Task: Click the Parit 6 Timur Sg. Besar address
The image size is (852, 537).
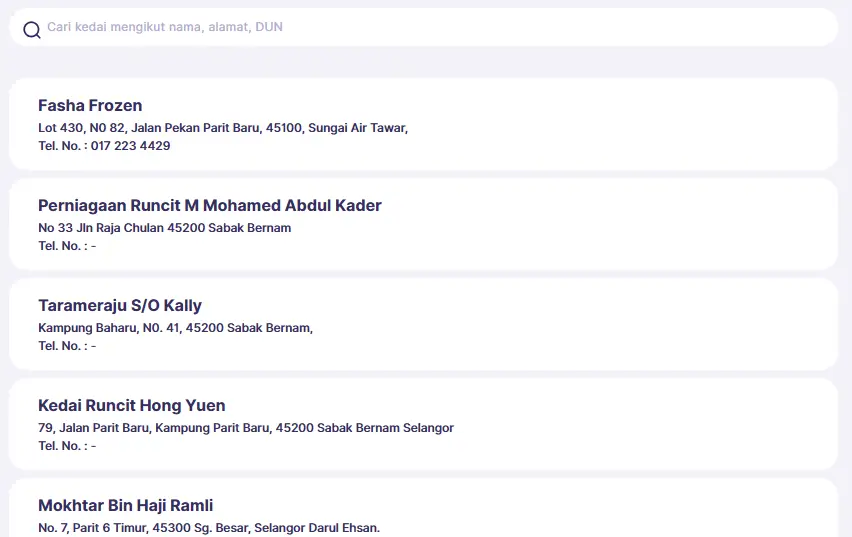Action: pyautogui.click(x=209, y=527)
